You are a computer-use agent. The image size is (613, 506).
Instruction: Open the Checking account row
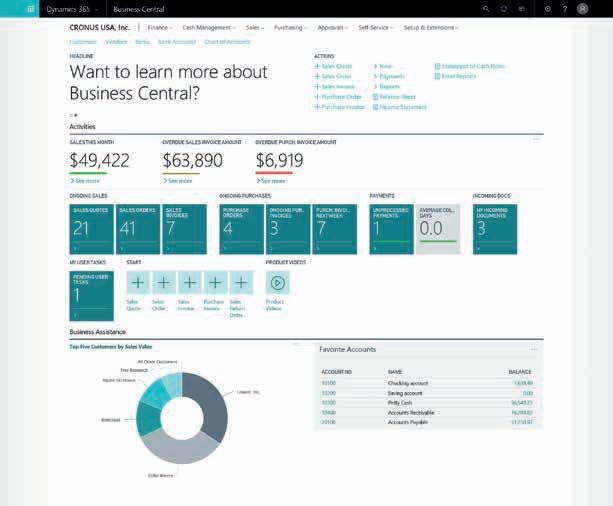point(427,383)
